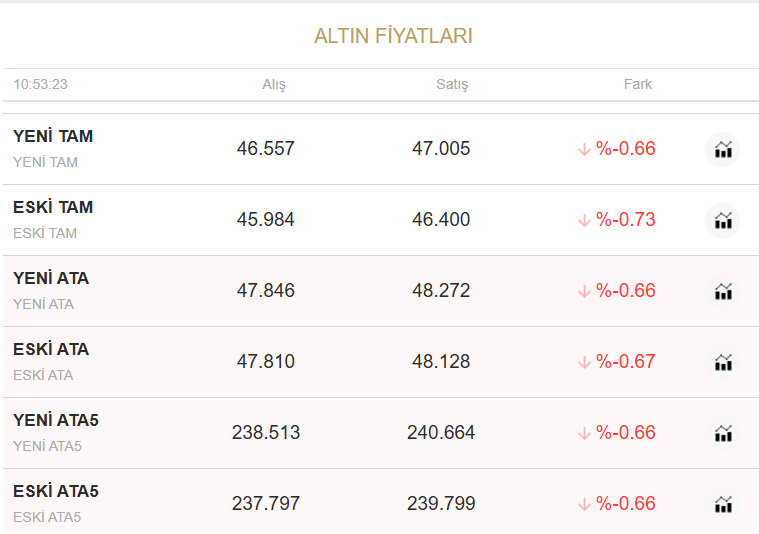Open chart icon for ESKİ TAM
The image size is (759, 534).
(x=723, y=220)
